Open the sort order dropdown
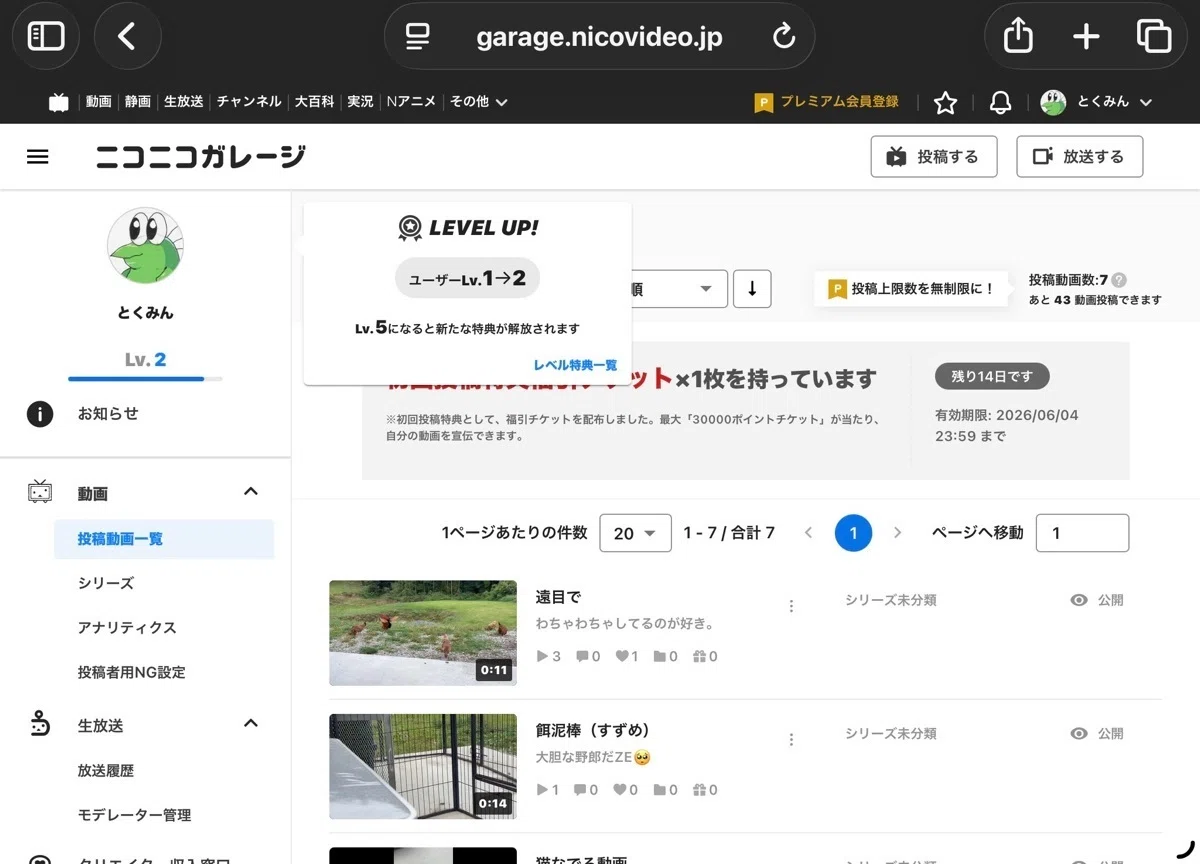 tap(678, 289)
